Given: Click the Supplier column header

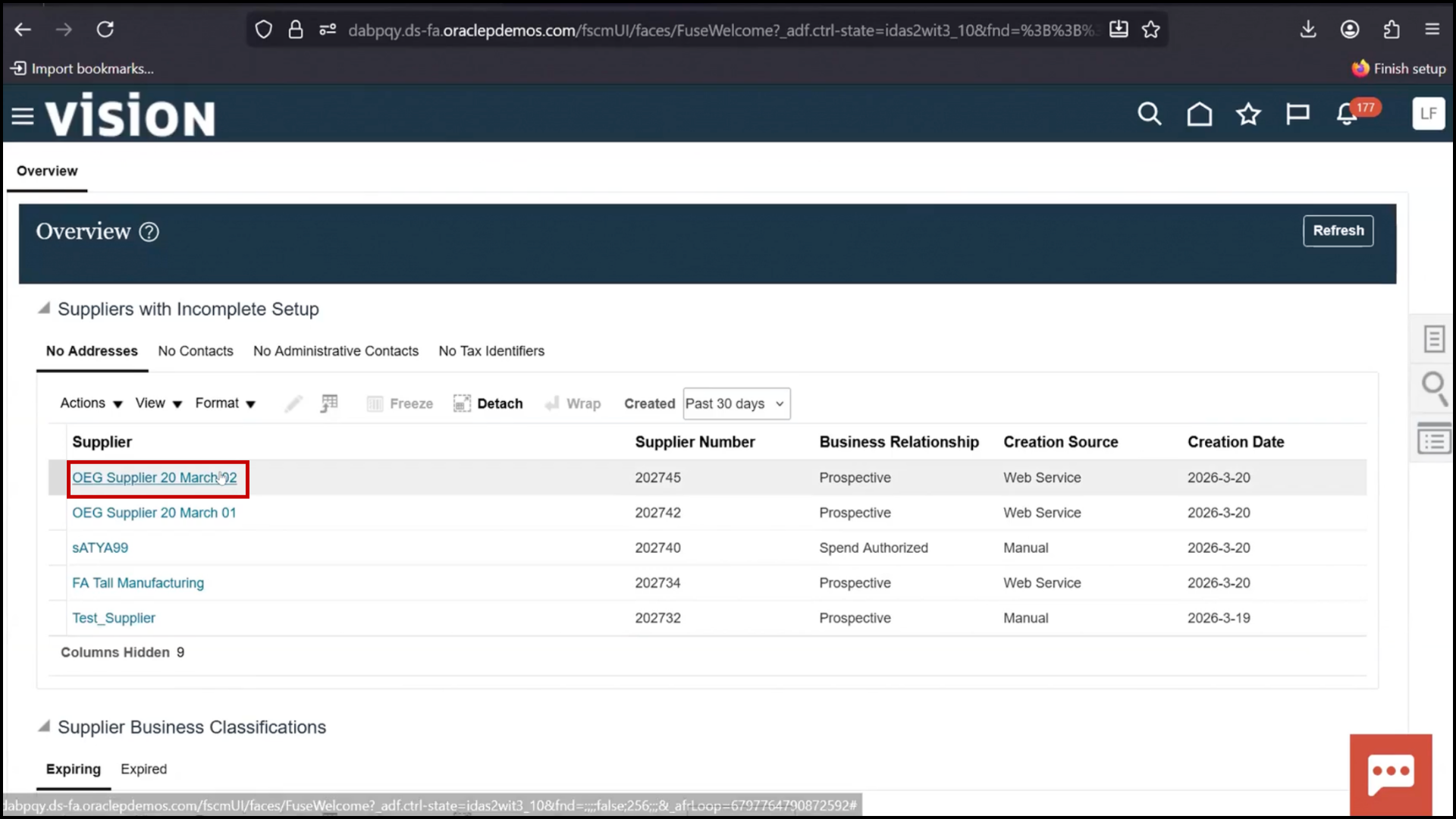Looking at the screenshot, I should click(102, 442).
